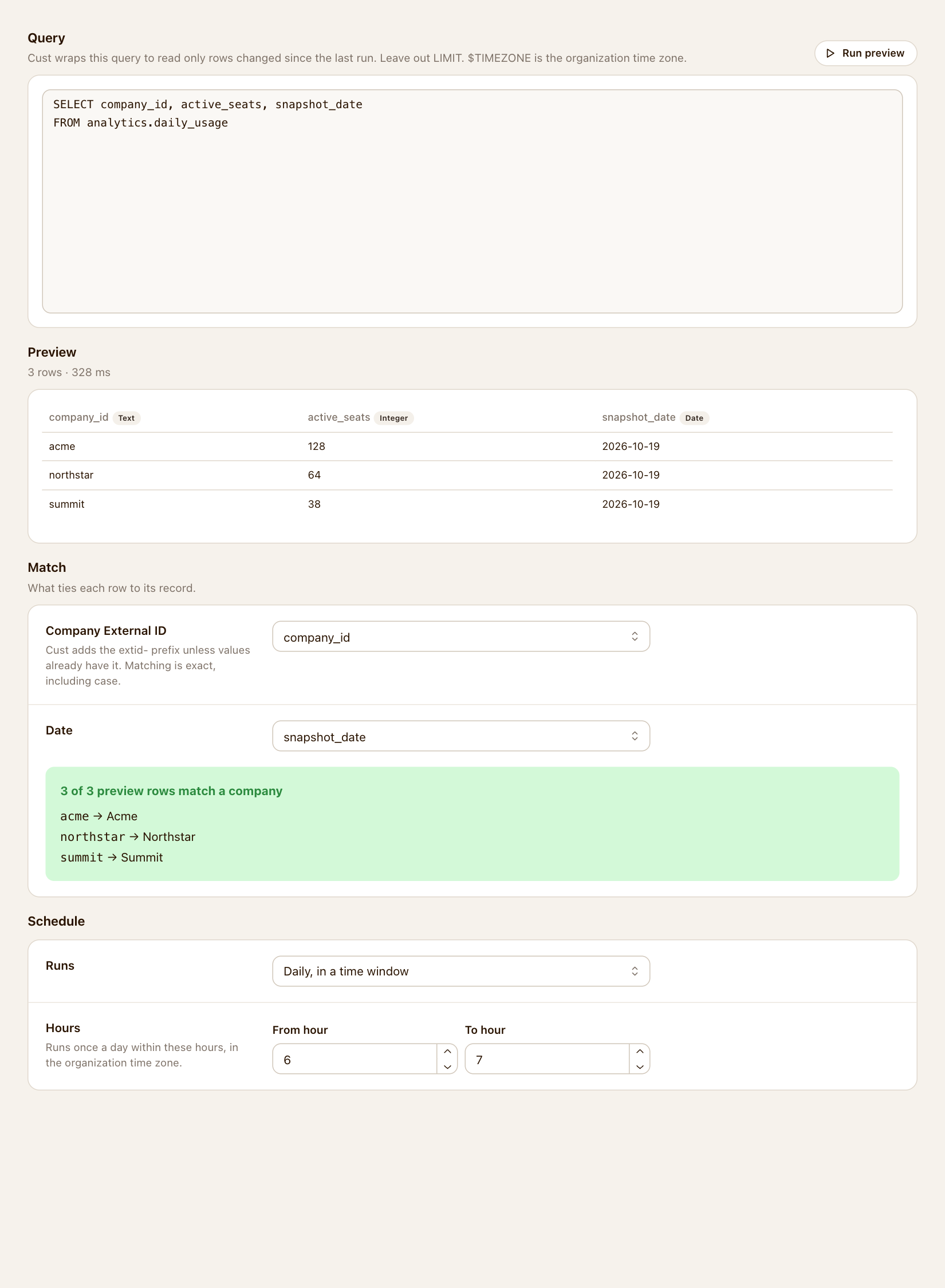The height and width of the screenshot is (1288, 945).
Task: Open the Date column dropdown showing snapshot_date
Action: point(461,736)
